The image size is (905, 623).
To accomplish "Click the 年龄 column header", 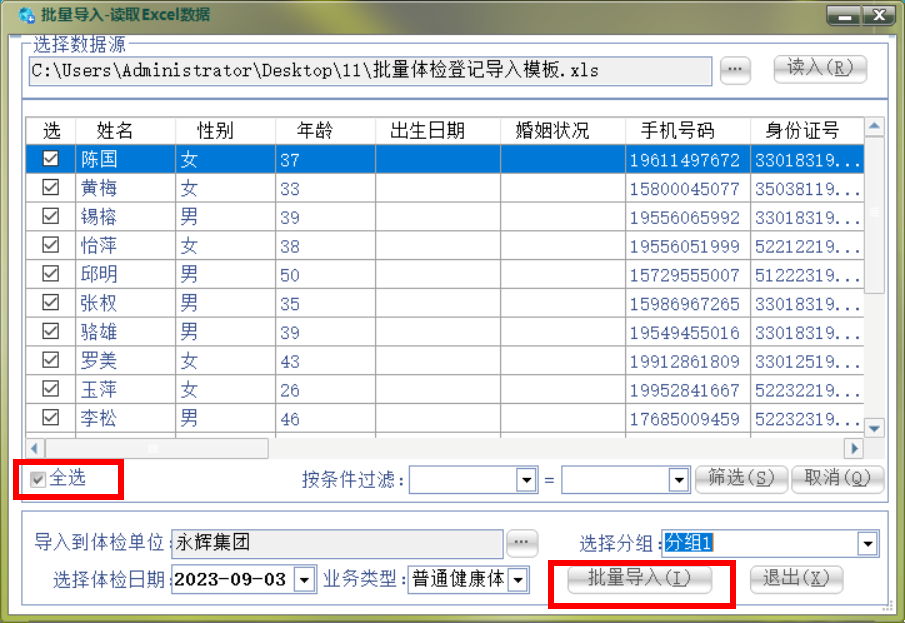I will click(326, 130).
